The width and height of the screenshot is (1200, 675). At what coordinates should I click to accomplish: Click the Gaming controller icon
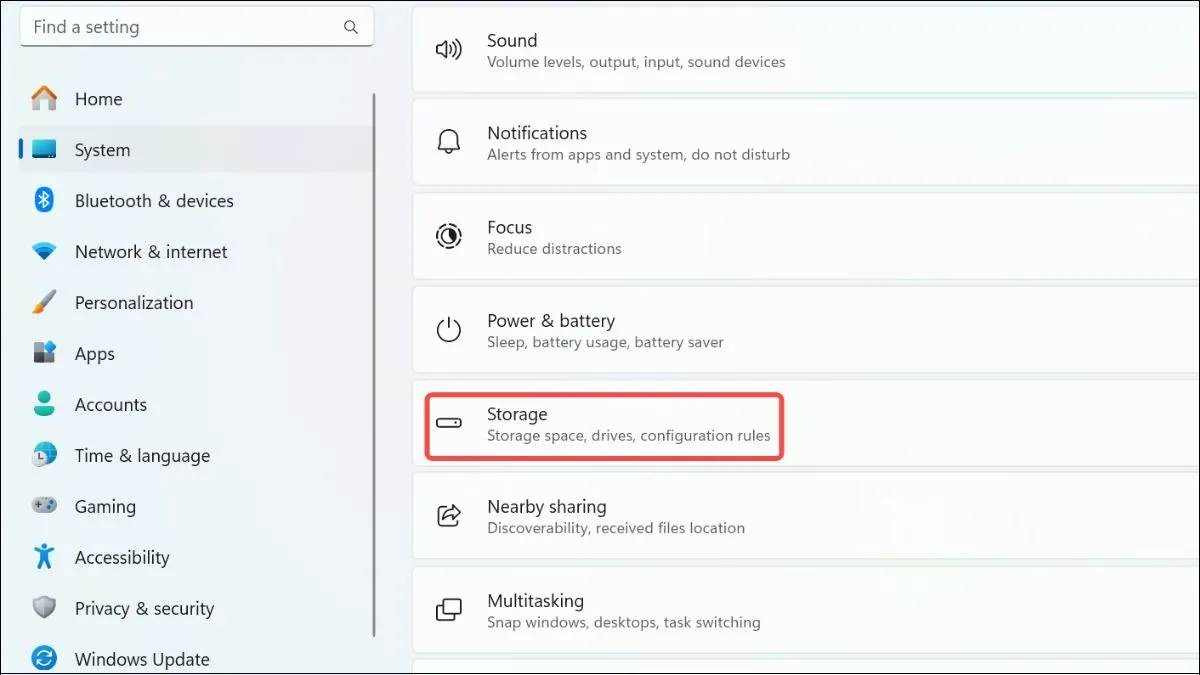pos(44,506)
